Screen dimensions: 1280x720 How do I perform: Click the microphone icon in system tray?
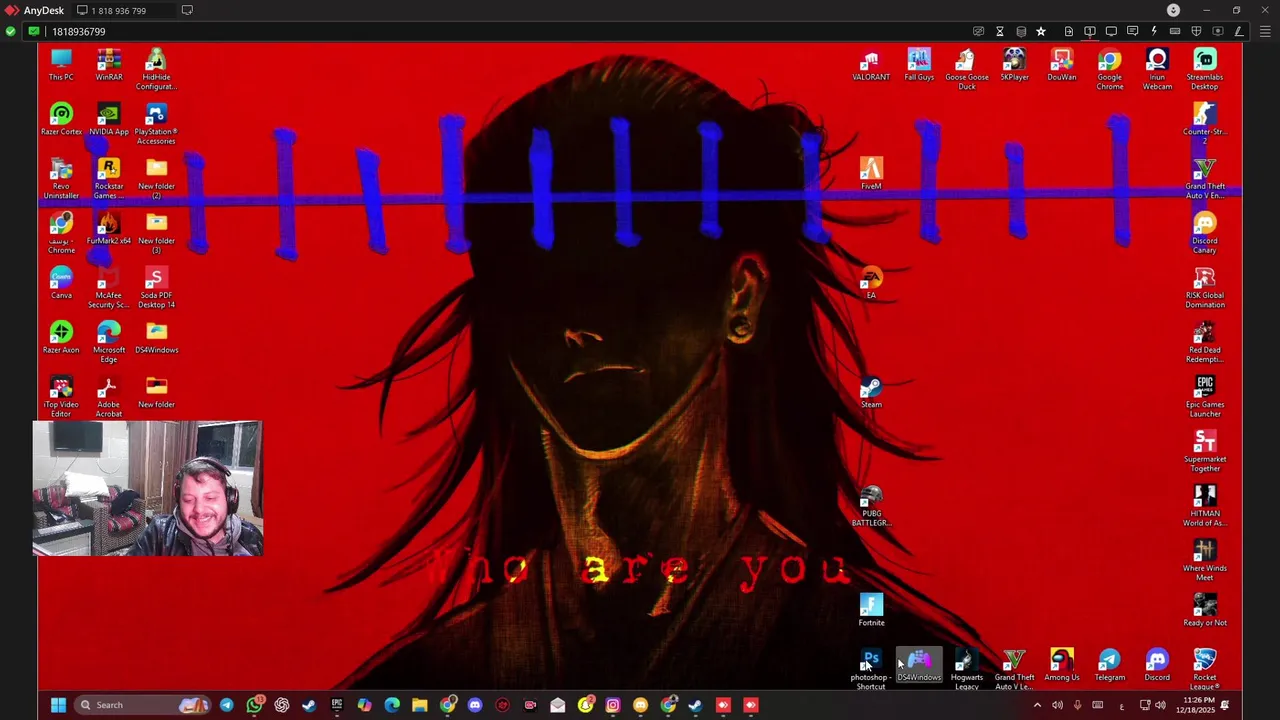point(1077,705)
